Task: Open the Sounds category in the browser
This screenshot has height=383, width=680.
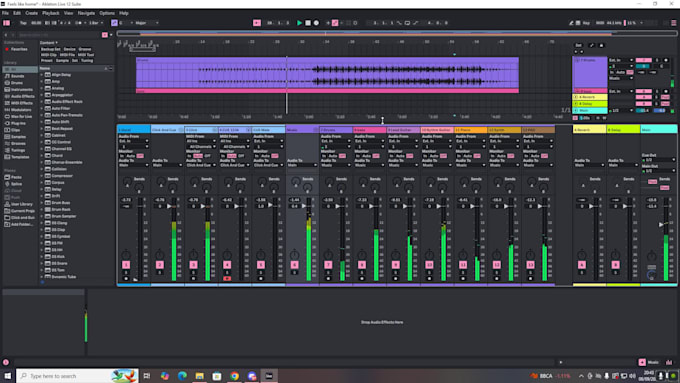Action: click(18, 76)
